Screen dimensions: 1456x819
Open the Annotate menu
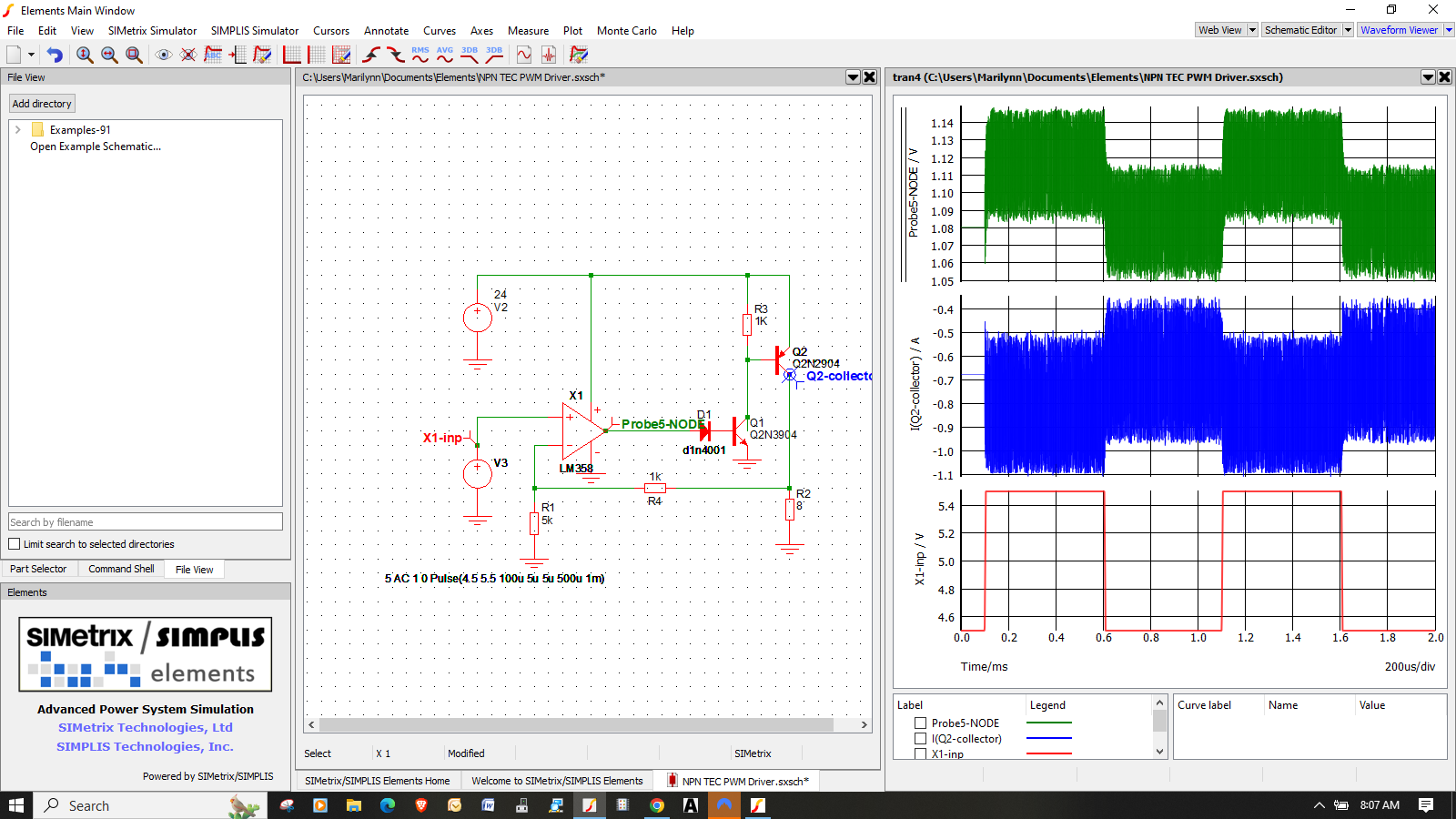coord(386,30)
